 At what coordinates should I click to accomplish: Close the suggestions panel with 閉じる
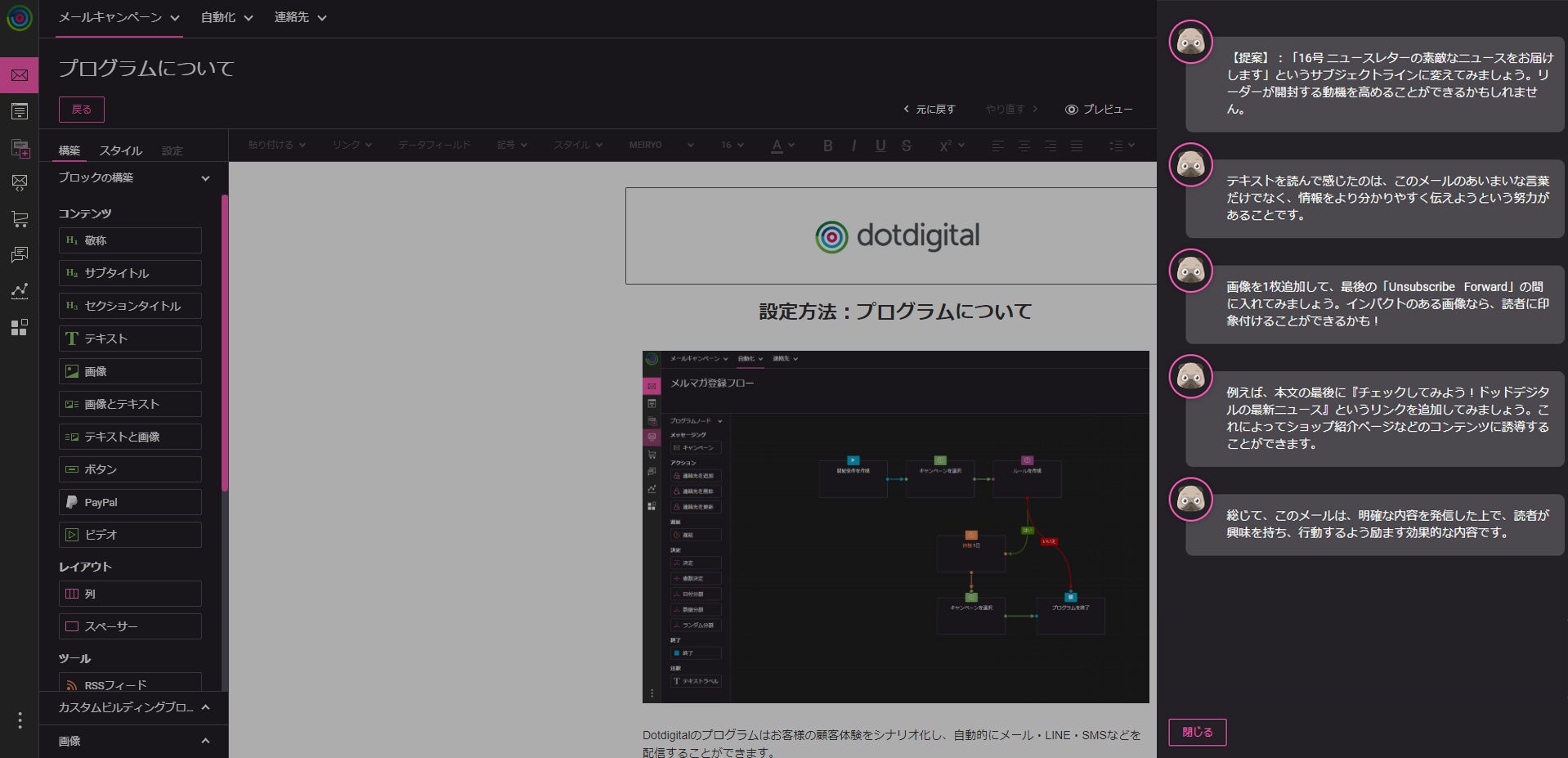1198,732
